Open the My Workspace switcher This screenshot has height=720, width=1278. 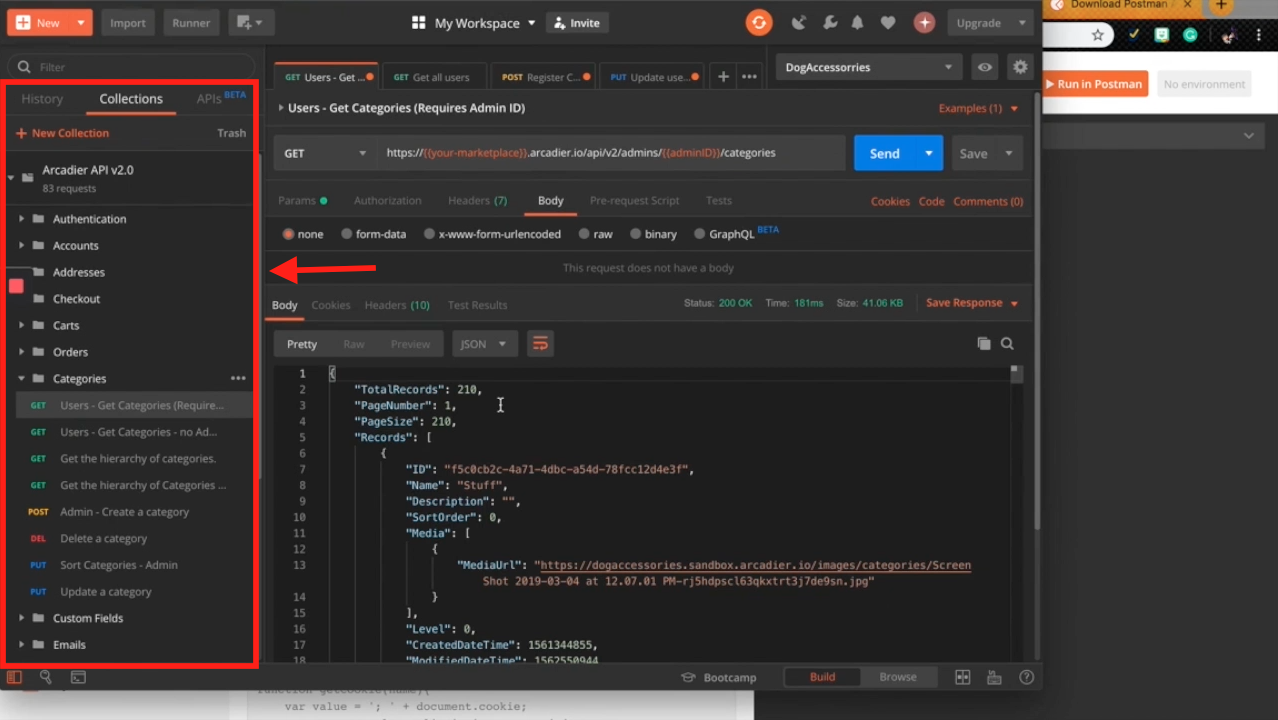pos(475,23)
